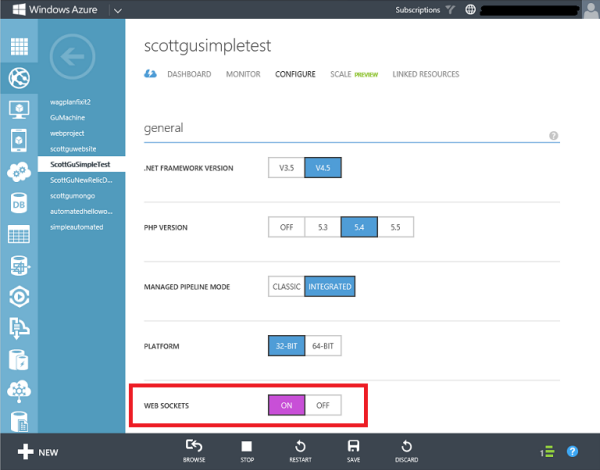Open the notifications list icon
This screenshot has height=470, width=600.
(547, 452)
